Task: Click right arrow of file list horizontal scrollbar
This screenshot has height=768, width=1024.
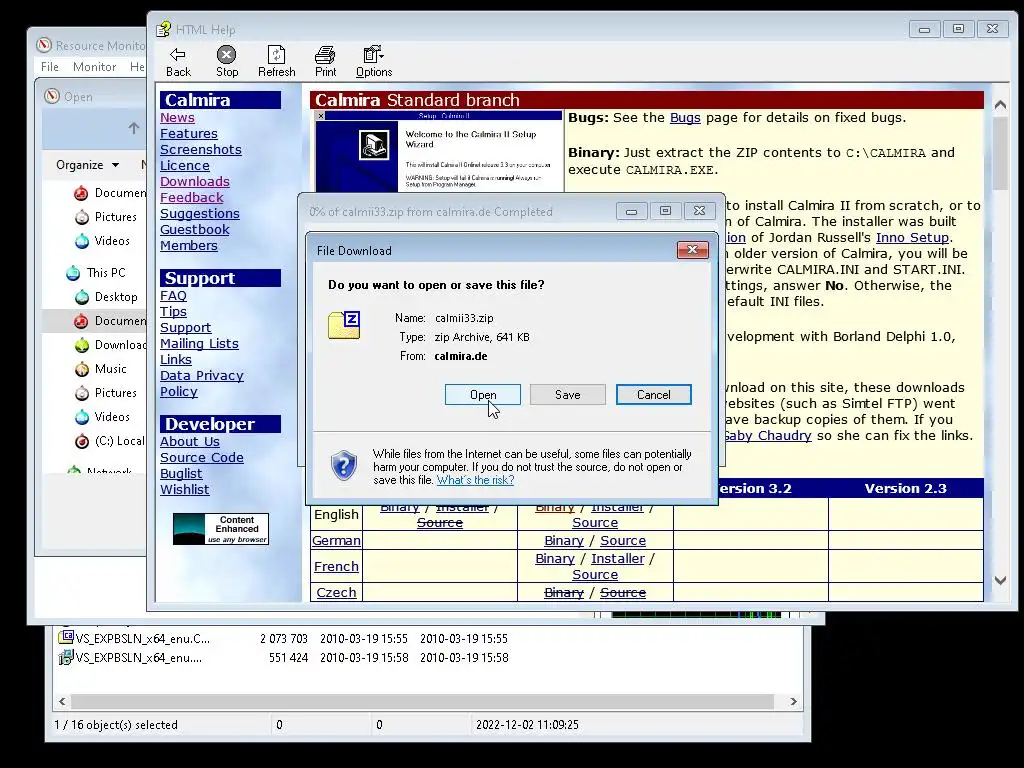Action: click(x=793, y=701)
